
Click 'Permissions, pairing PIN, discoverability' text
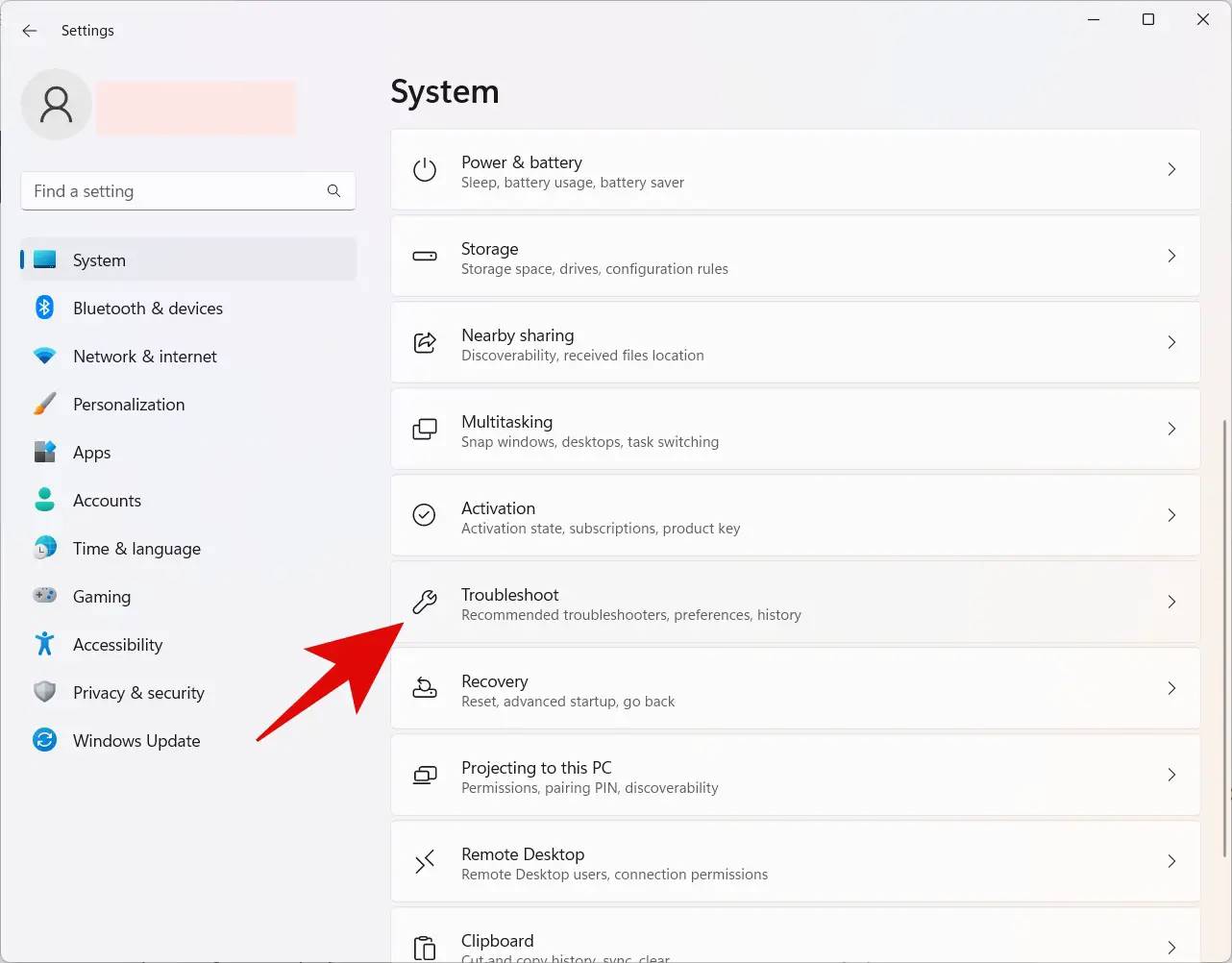pyautogui.click(x=590, y=788)
